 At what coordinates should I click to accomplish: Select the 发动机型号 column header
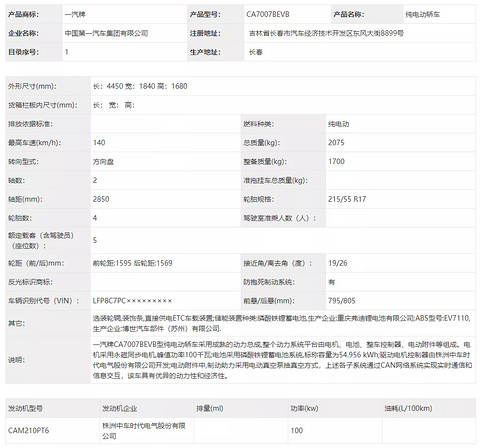(25, 408)
